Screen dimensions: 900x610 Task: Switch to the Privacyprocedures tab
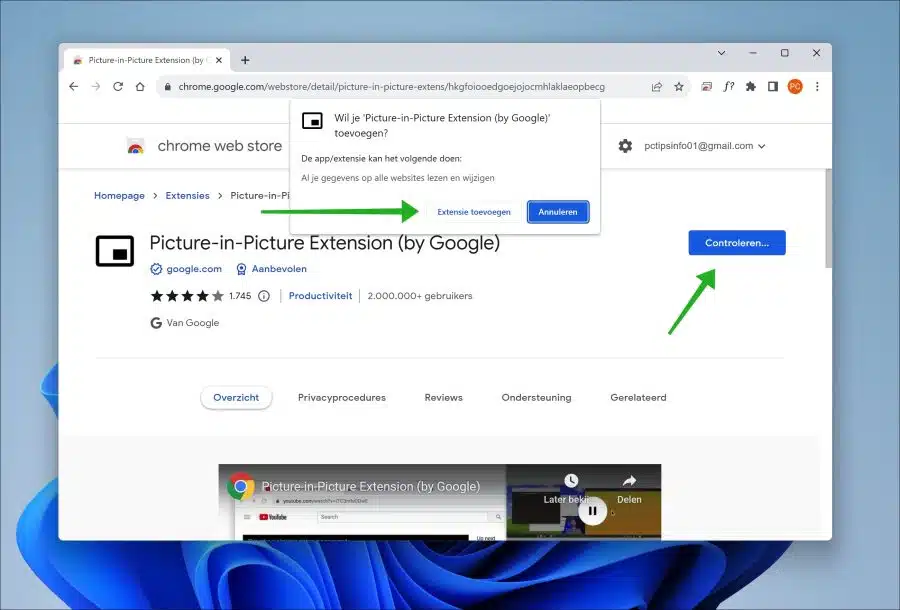pyautogui.click(x=342, y=398)
